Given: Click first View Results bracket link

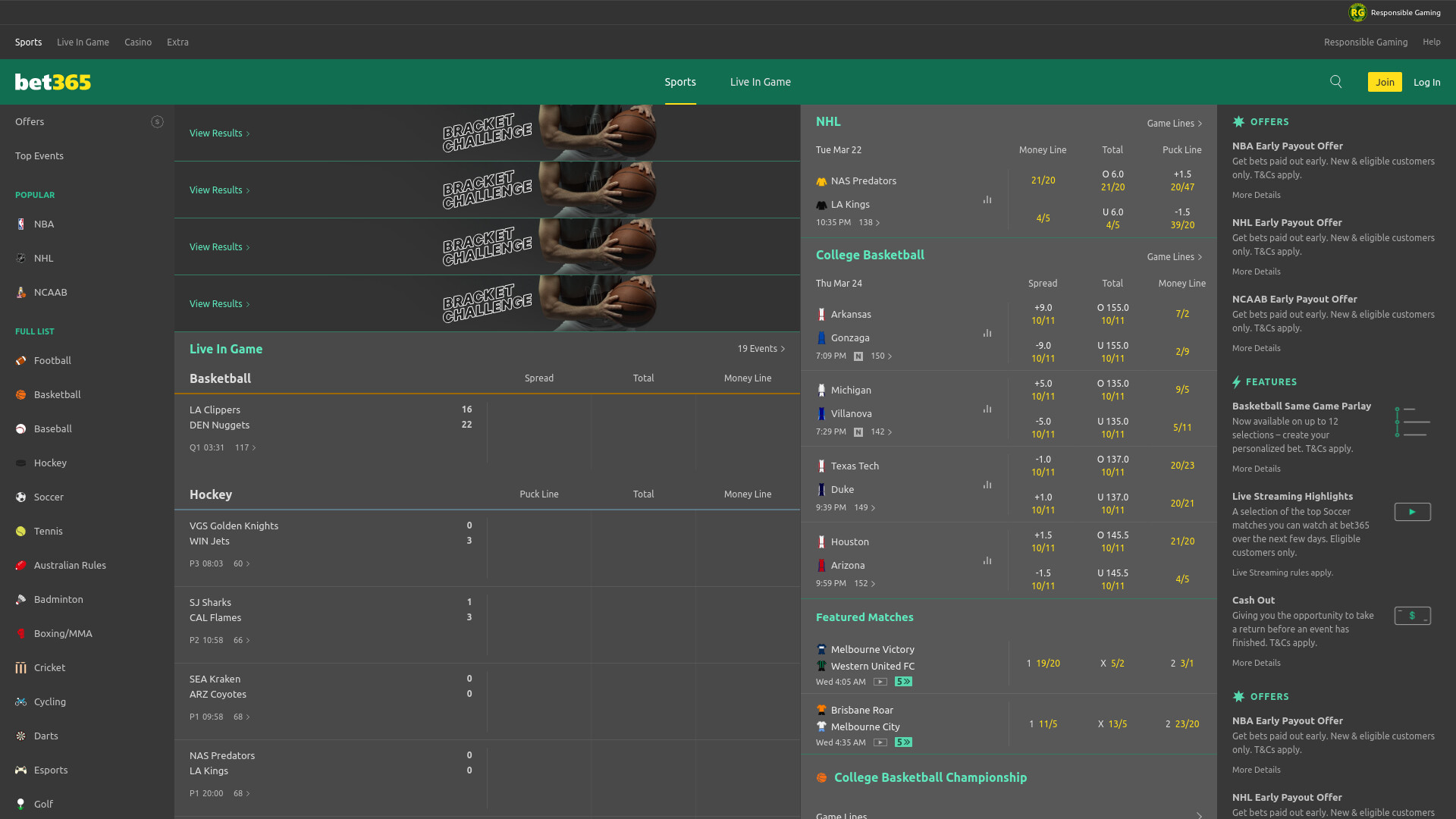Looking at the screenshot, I should pyautogui.click(x=220, y=133).
